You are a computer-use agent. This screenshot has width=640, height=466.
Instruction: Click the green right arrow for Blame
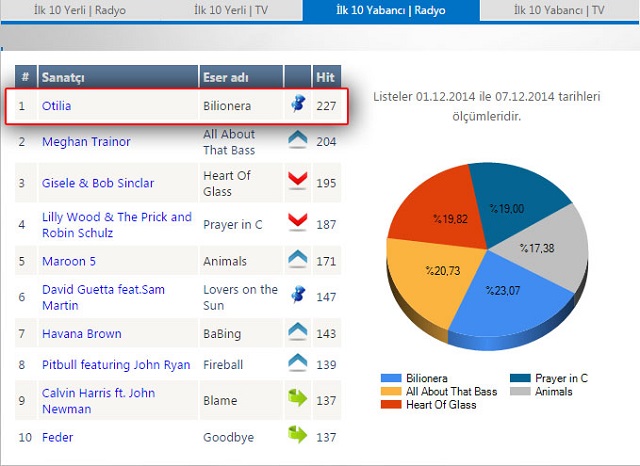point(297,400)
